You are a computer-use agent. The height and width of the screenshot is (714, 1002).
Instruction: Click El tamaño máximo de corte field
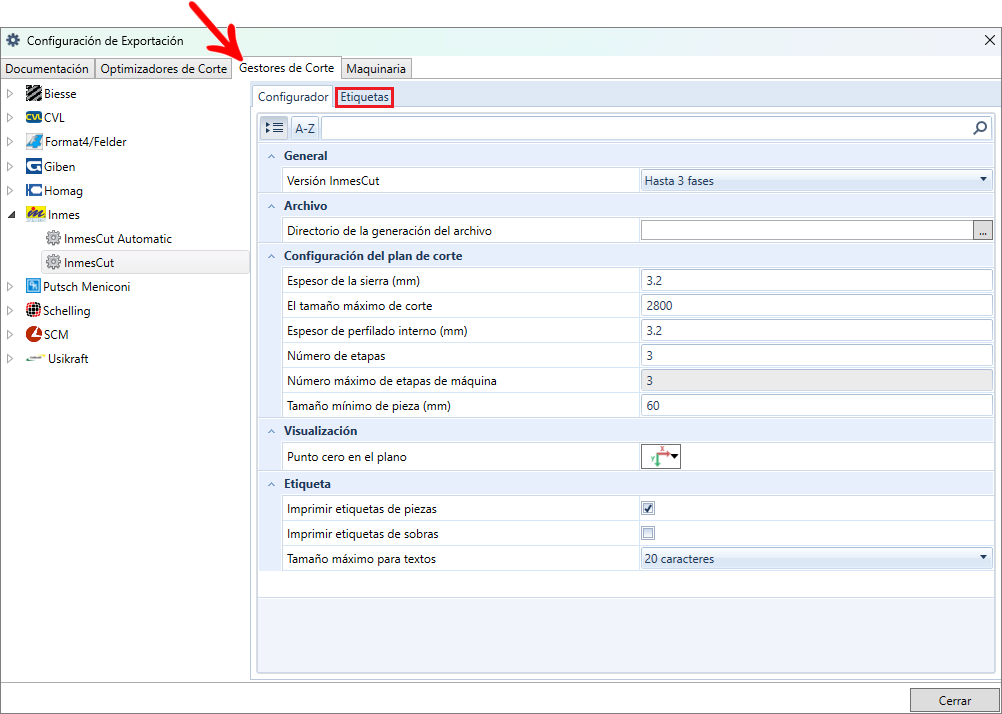point(816,306)
